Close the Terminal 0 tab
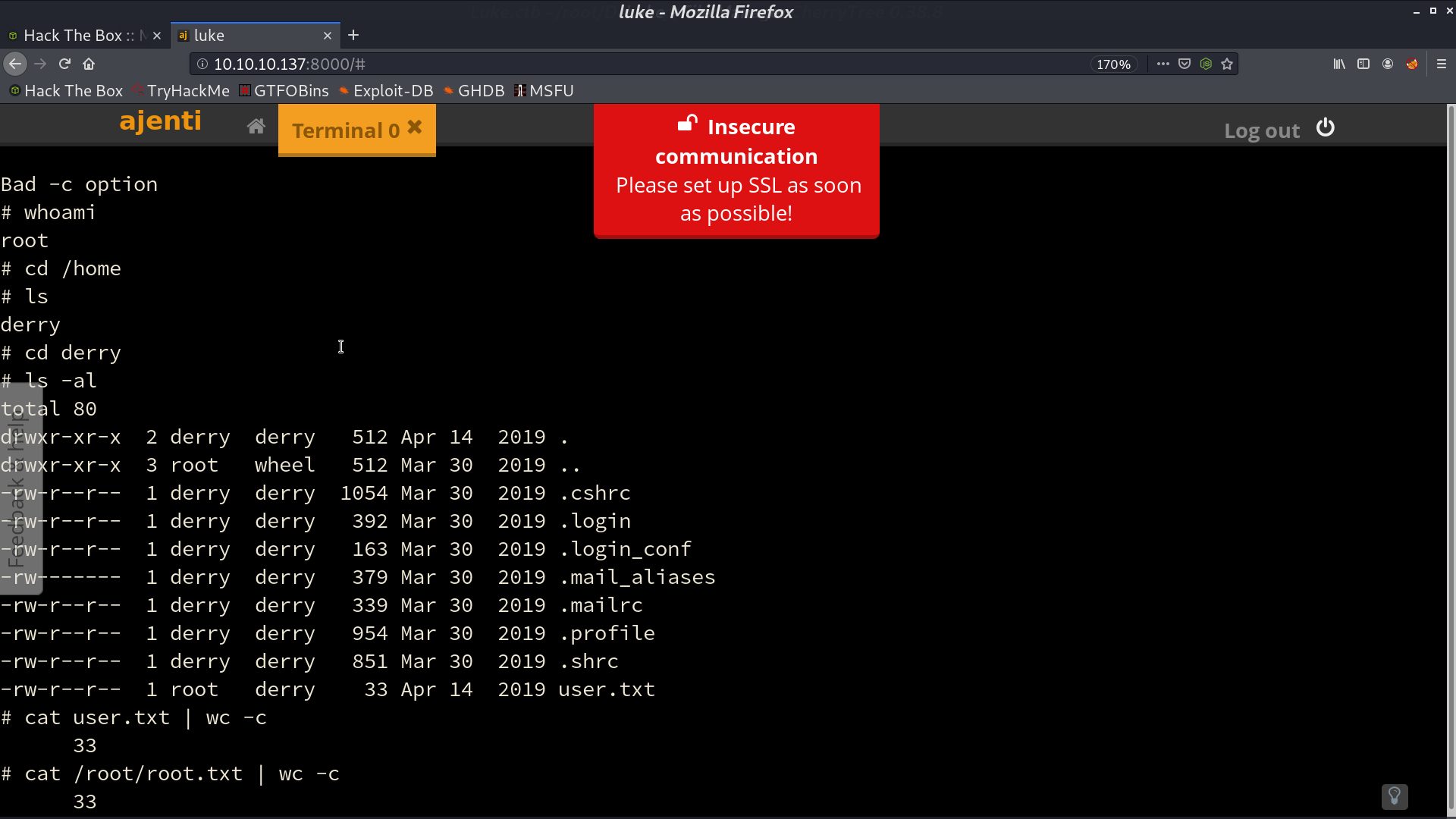Image resolution: width=1456 pixels, height=819 pixels. point(415,127)
